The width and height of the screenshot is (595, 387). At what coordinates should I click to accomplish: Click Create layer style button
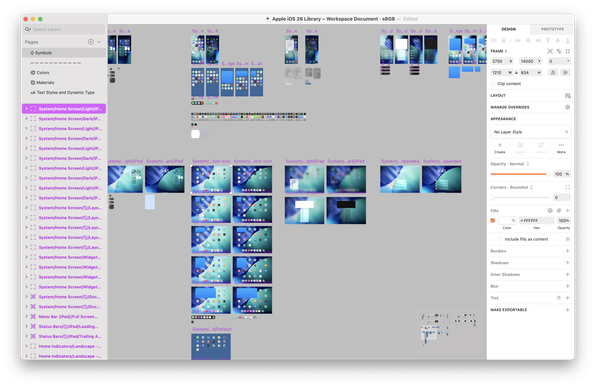(x=500, y=148)
